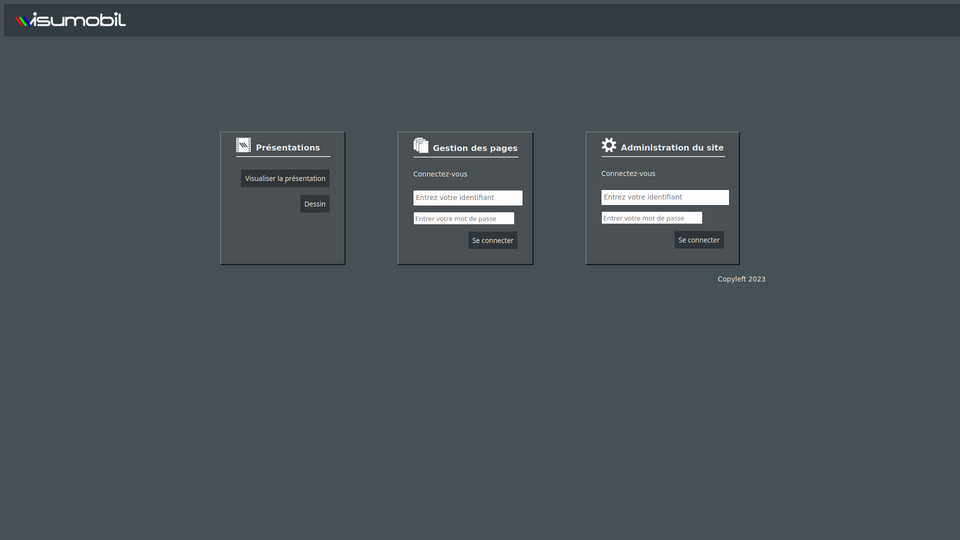Viewport: 960px width, 540px height.
Task: Click the Présentations slideshow icon
Action: tap(243, 146)
